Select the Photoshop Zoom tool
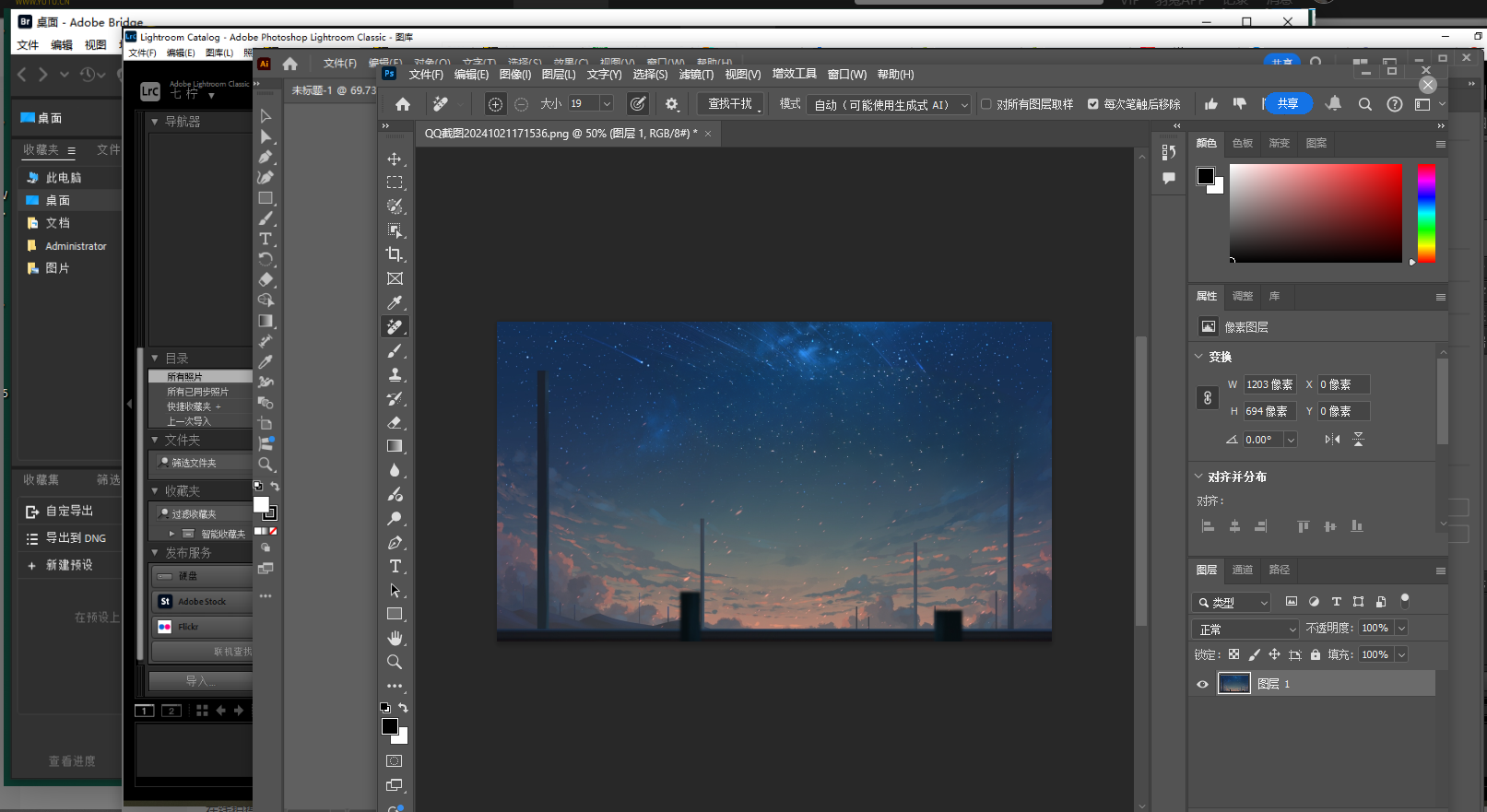 point(395,662)
